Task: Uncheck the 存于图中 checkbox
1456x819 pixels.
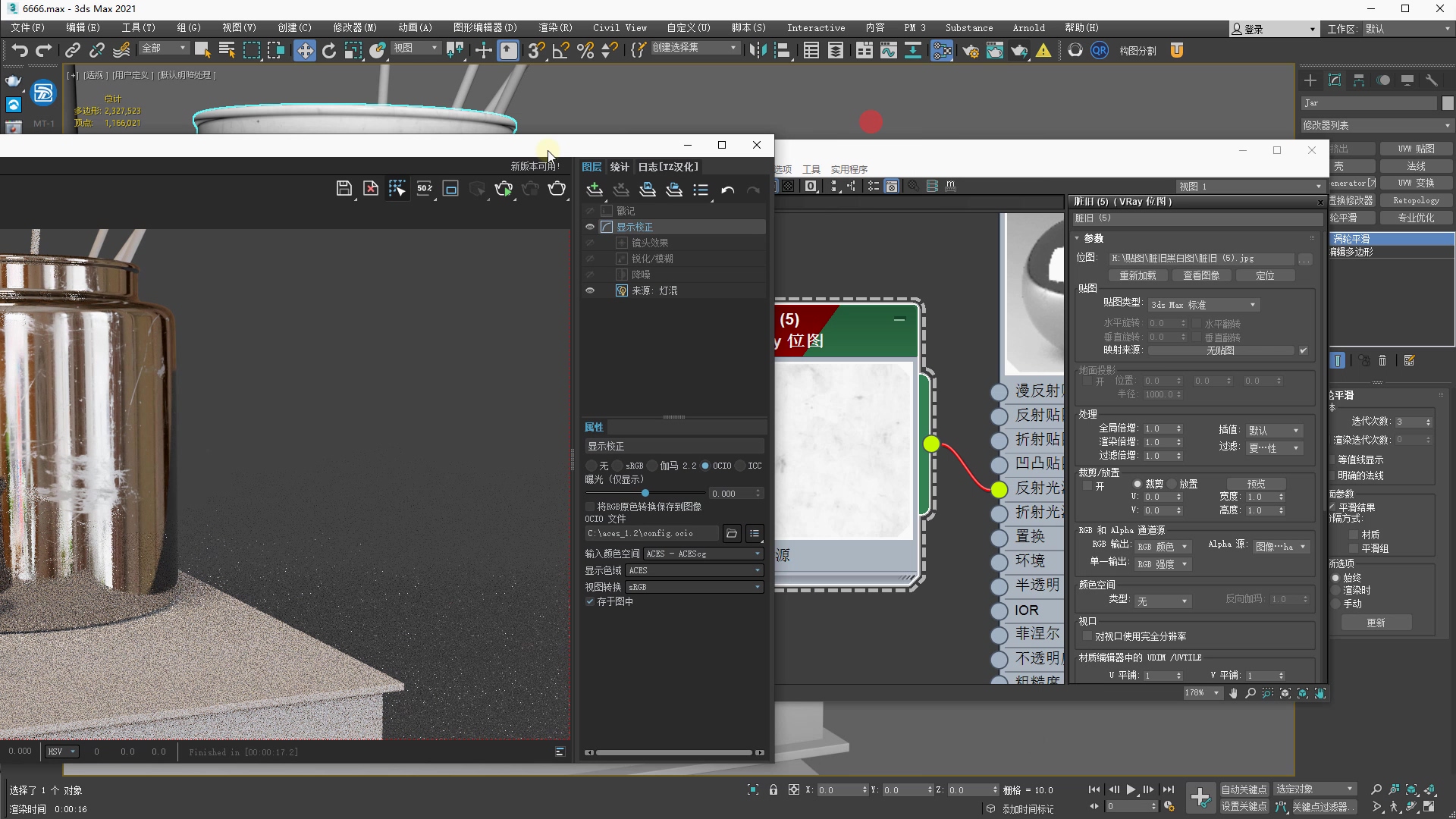Action: point(590,601)
